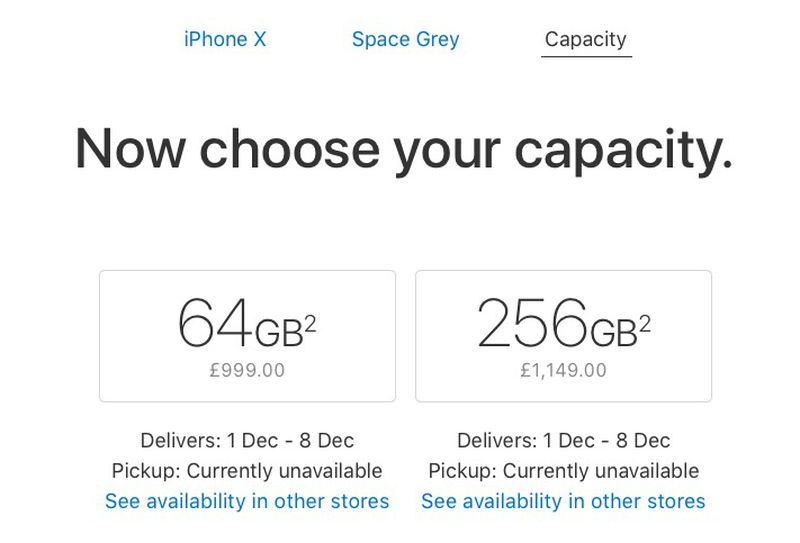Open store availability link under 256GB
800x543 pixels.
tap(563, 501)
